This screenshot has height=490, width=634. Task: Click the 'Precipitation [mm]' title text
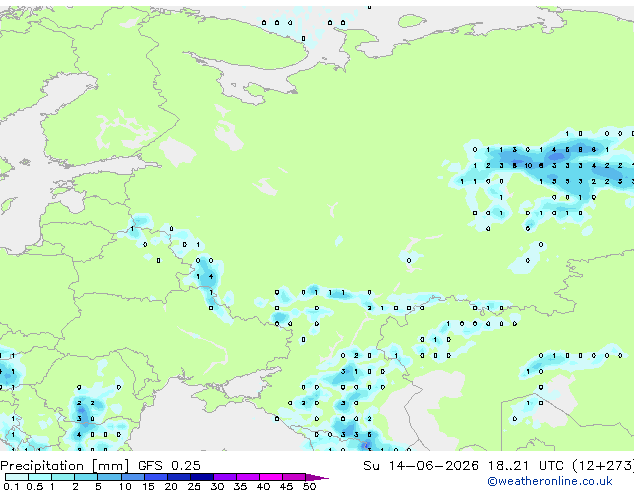click(65, 466)
